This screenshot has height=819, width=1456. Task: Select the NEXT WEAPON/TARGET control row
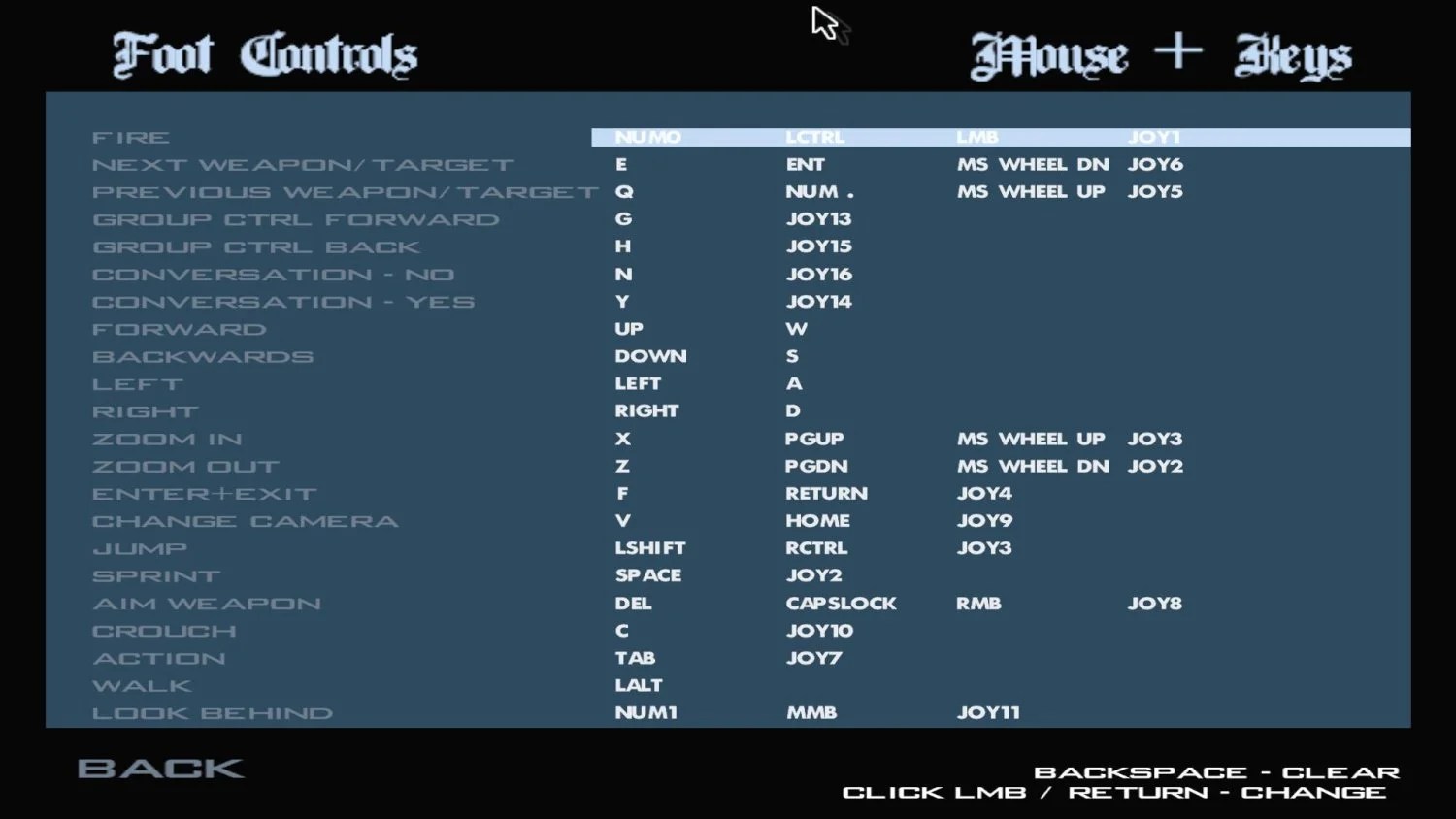(728, 165)
